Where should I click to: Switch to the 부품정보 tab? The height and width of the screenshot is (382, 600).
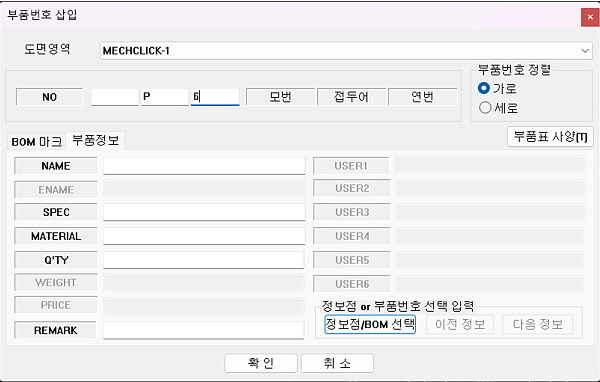(95, 140)
